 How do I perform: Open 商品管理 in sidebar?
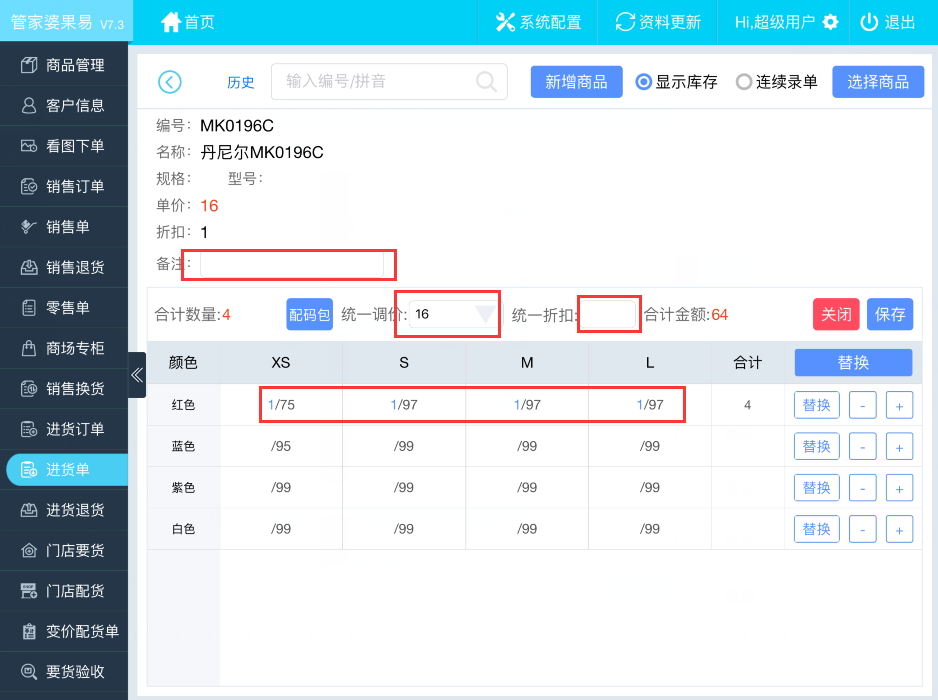[x=64, y=65]
